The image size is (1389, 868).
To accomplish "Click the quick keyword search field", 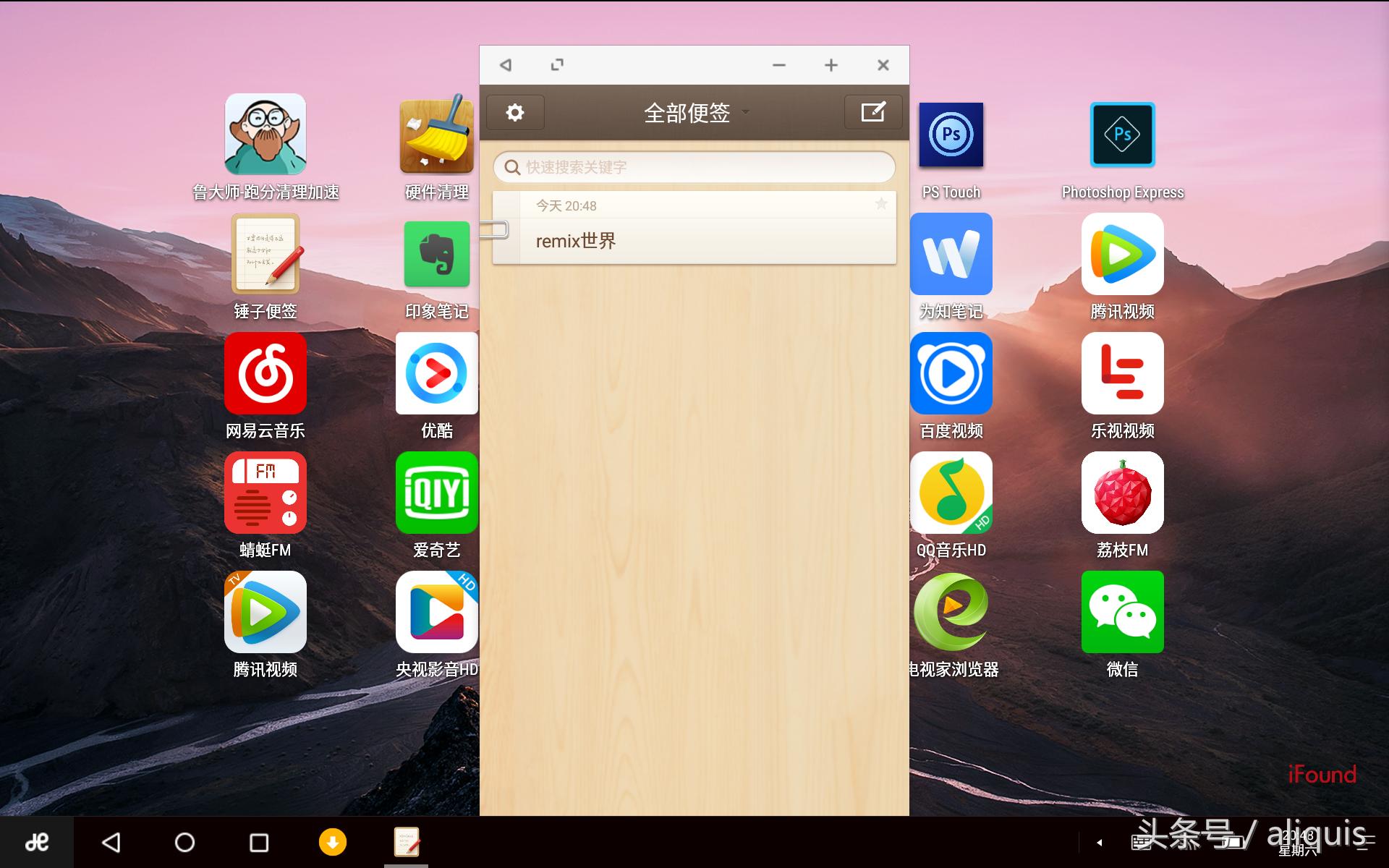I will [x=694, y=167].
